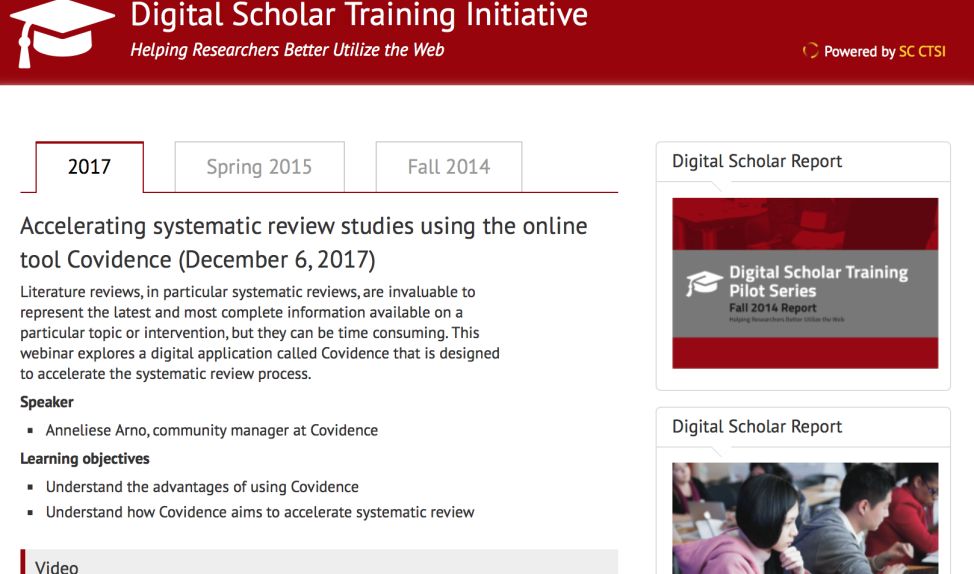Click the 'Literature reviews, in particular' paragraph
The image size is (974, 574).
tap(260, 333)
